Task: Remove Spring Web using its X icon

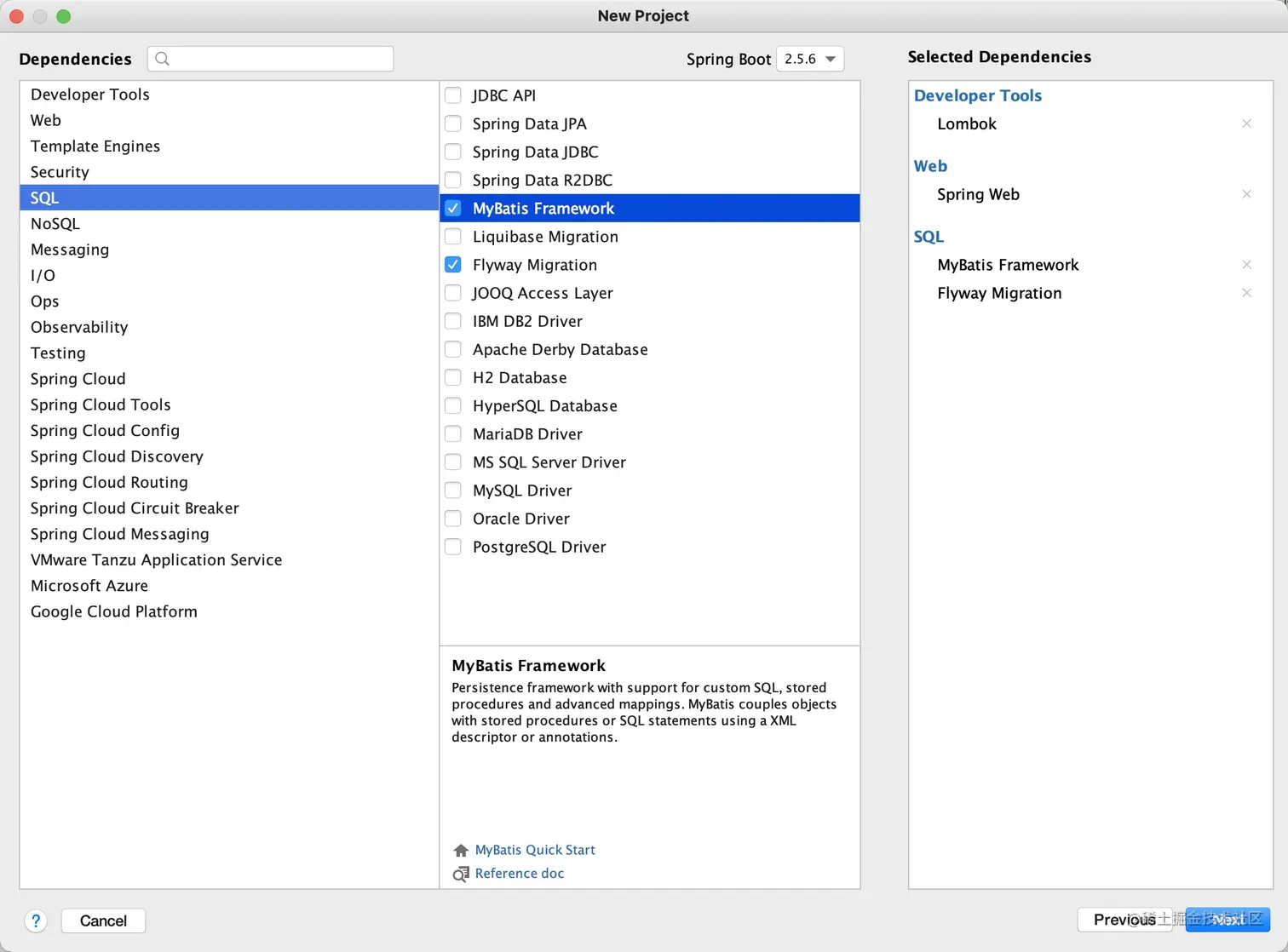Action: tap(1246, 194)
